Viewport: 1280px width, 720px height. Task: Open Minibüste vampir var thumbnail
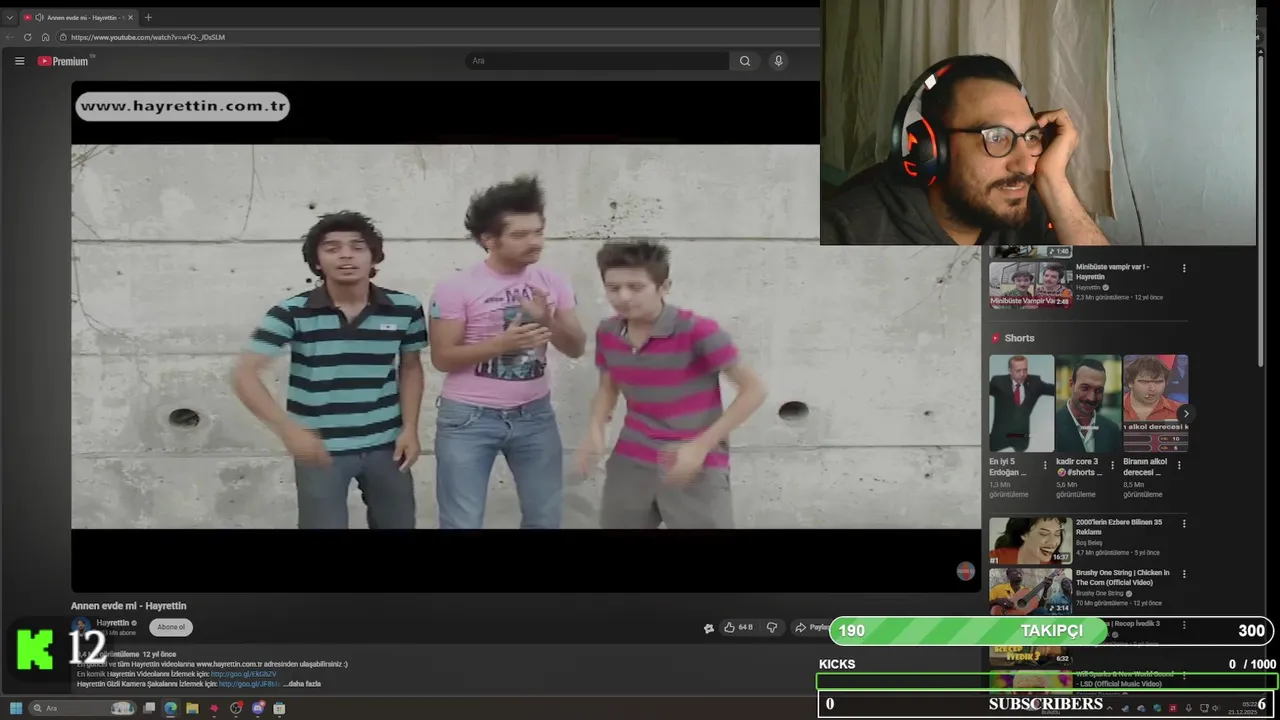pos(1030,286)
